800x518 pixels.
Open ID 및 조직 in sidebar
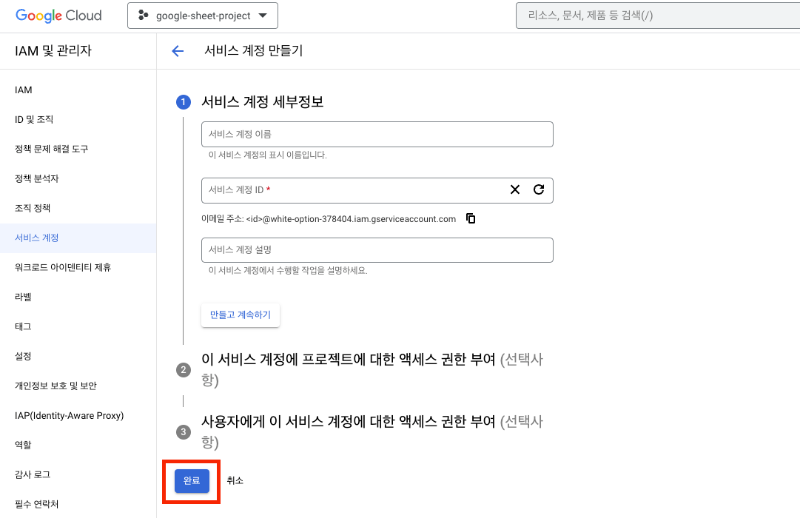point(34,119)
